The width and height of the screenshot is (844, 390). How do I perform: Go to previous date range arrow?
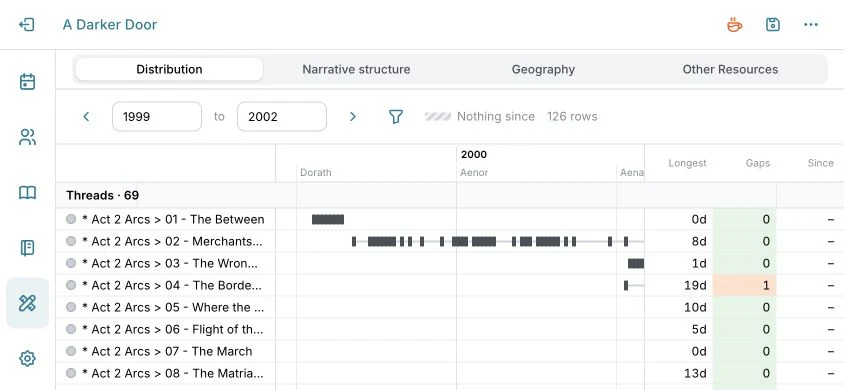coord(86,116)
